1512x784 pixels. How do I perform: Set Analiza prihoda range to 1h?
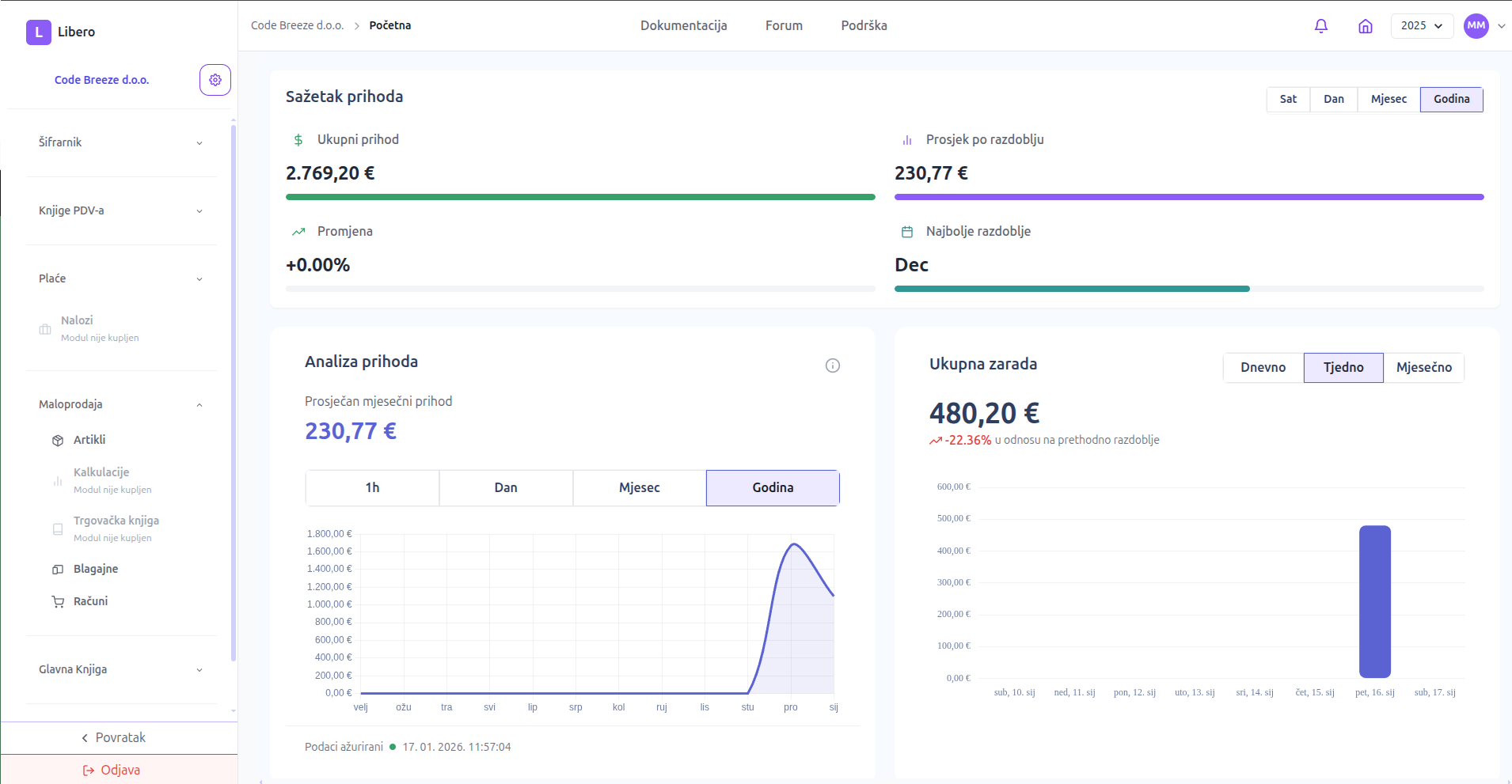(x=372, y=487)
